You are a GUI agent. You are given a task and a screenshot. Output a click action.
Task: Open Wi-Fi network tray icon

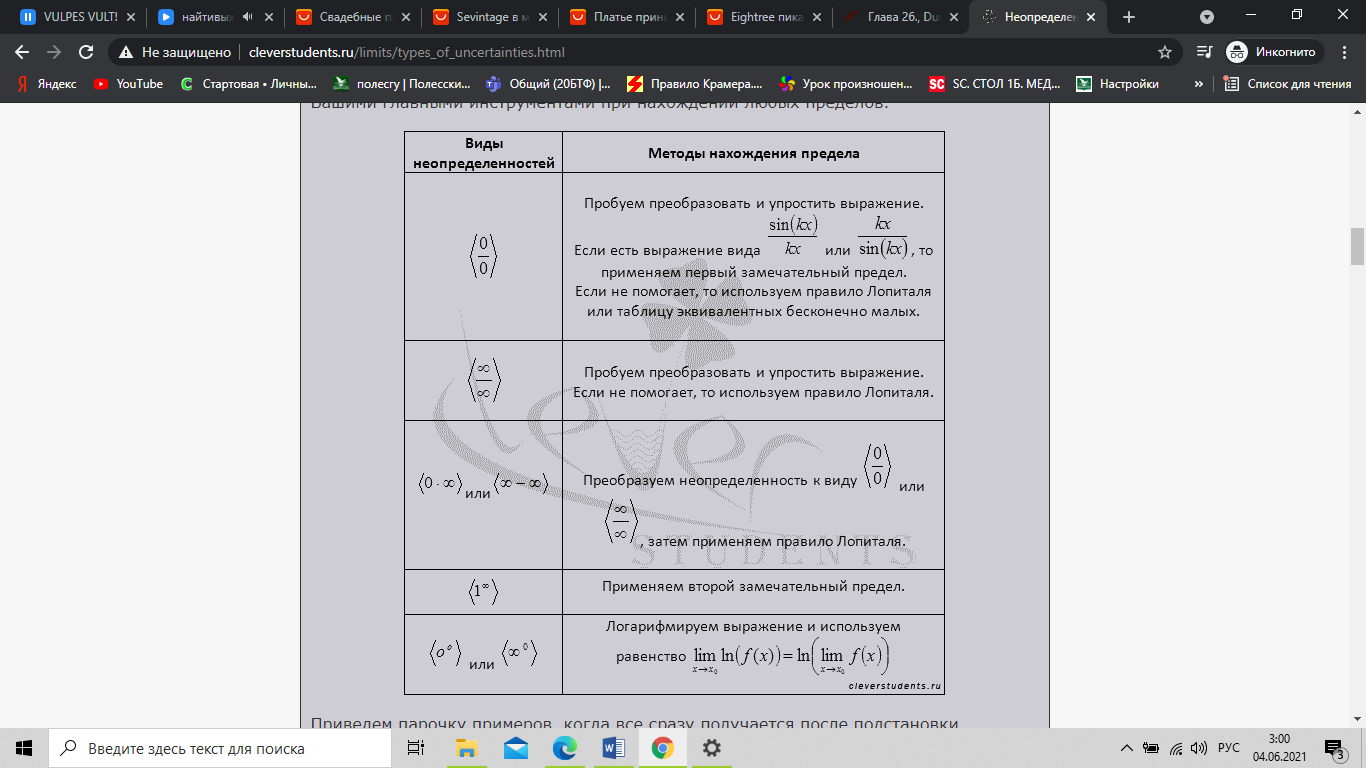point(1175,748)
